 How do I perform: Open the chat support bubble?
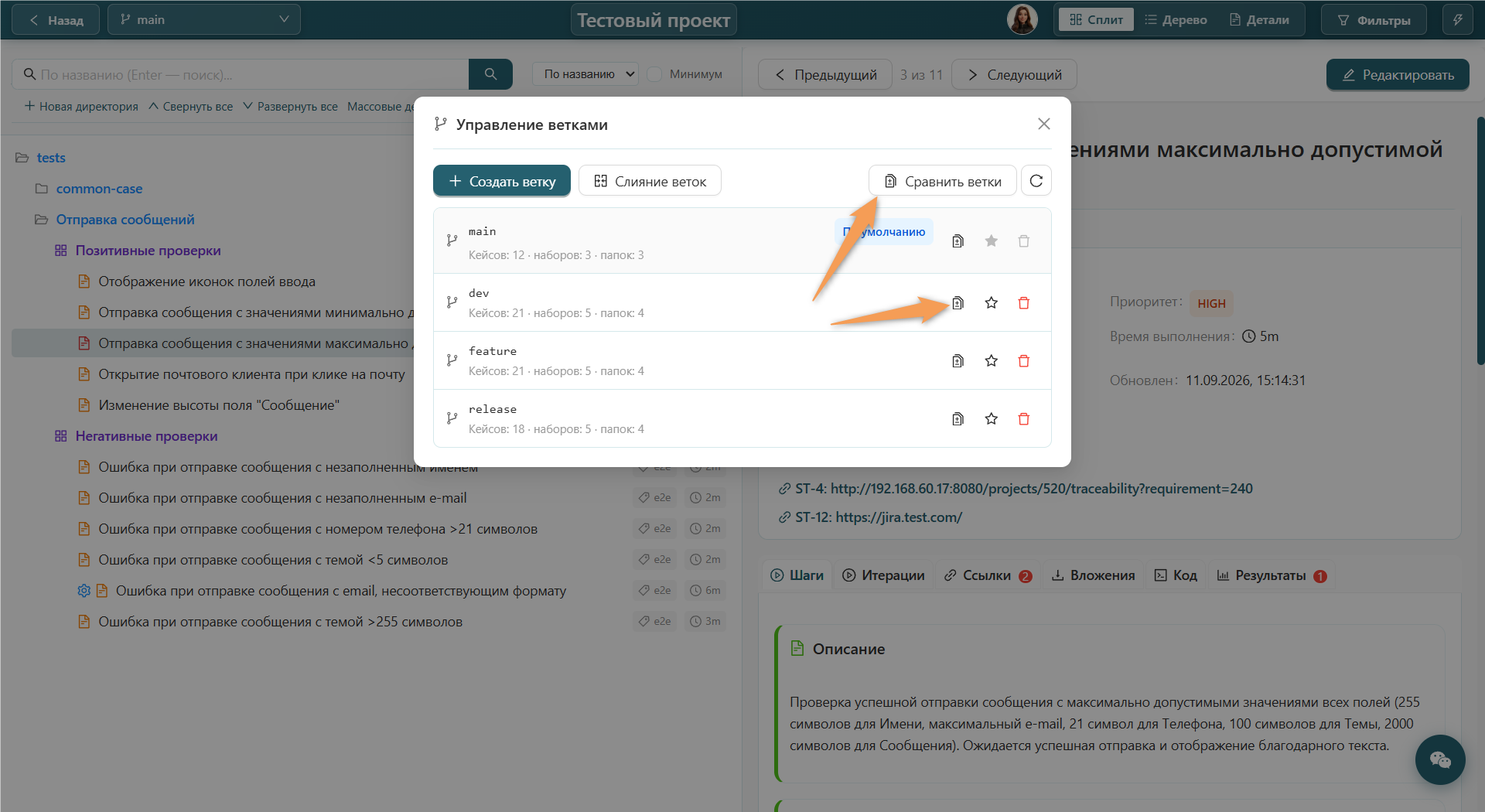pos(1440,759)
